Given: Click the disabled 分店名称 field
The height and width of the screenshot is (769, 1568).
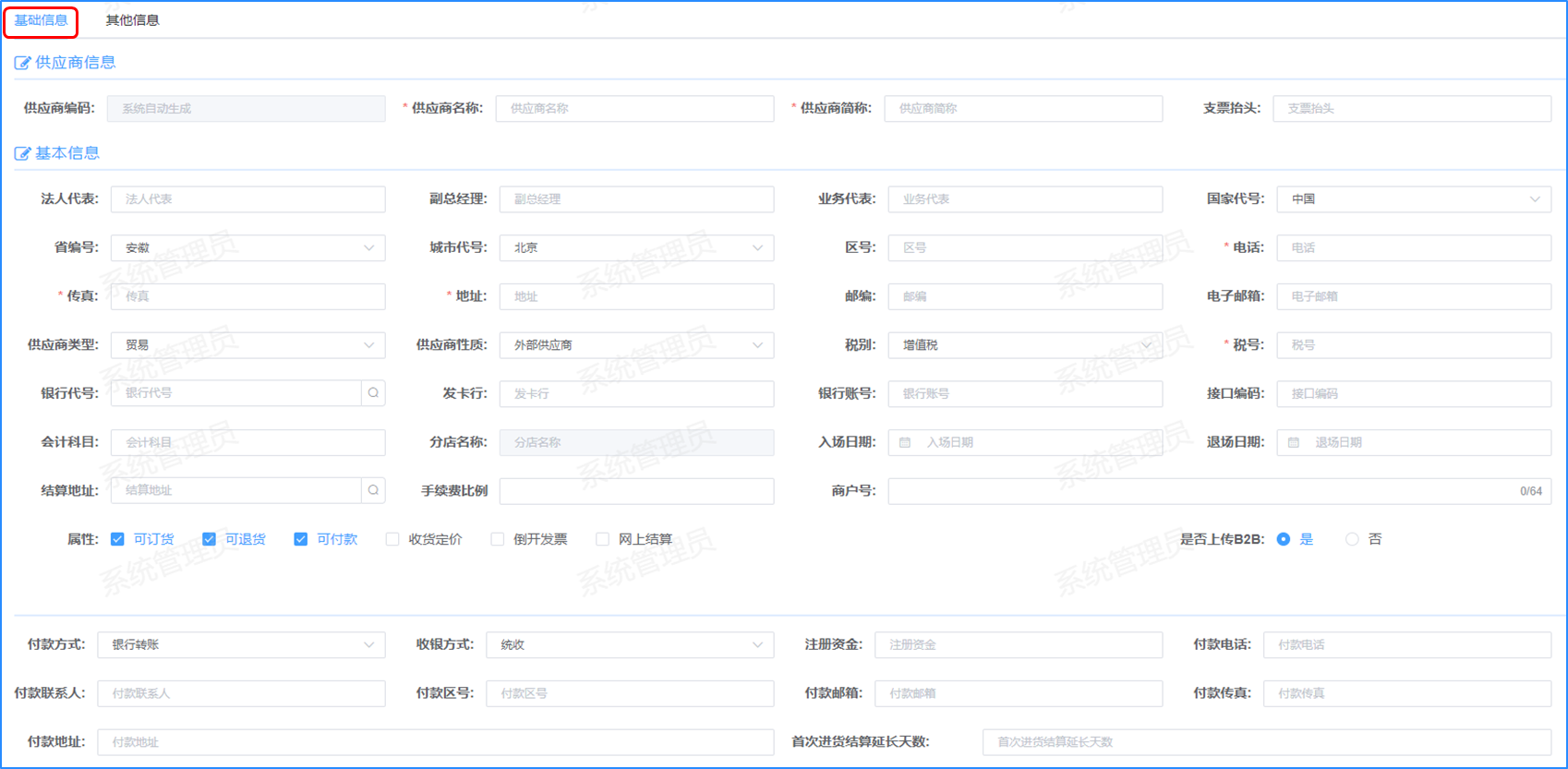Looking at the screenshot, I should pyautogui.click(x=636, y=442).
